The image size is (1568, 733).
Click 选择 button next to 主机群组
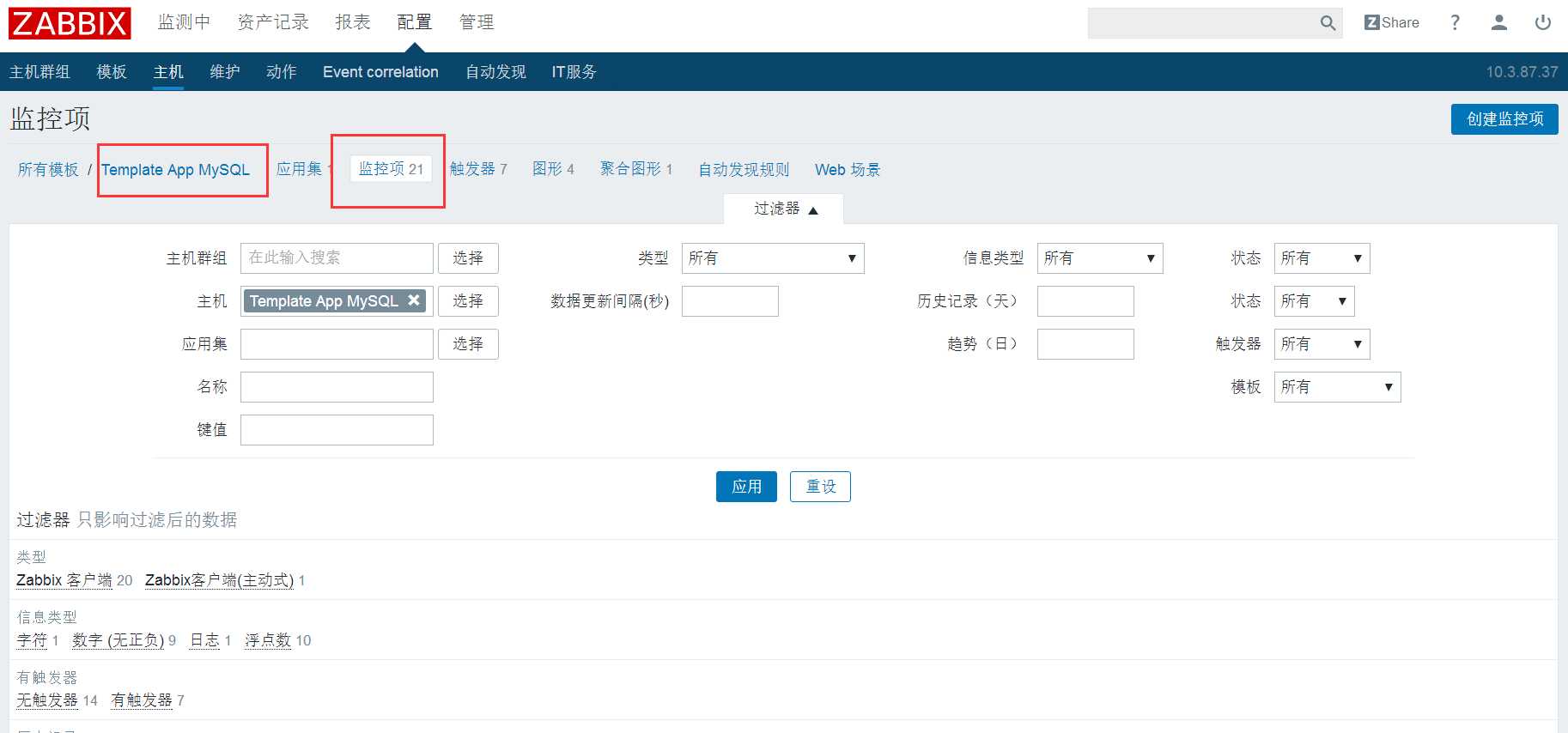[468, 258]
